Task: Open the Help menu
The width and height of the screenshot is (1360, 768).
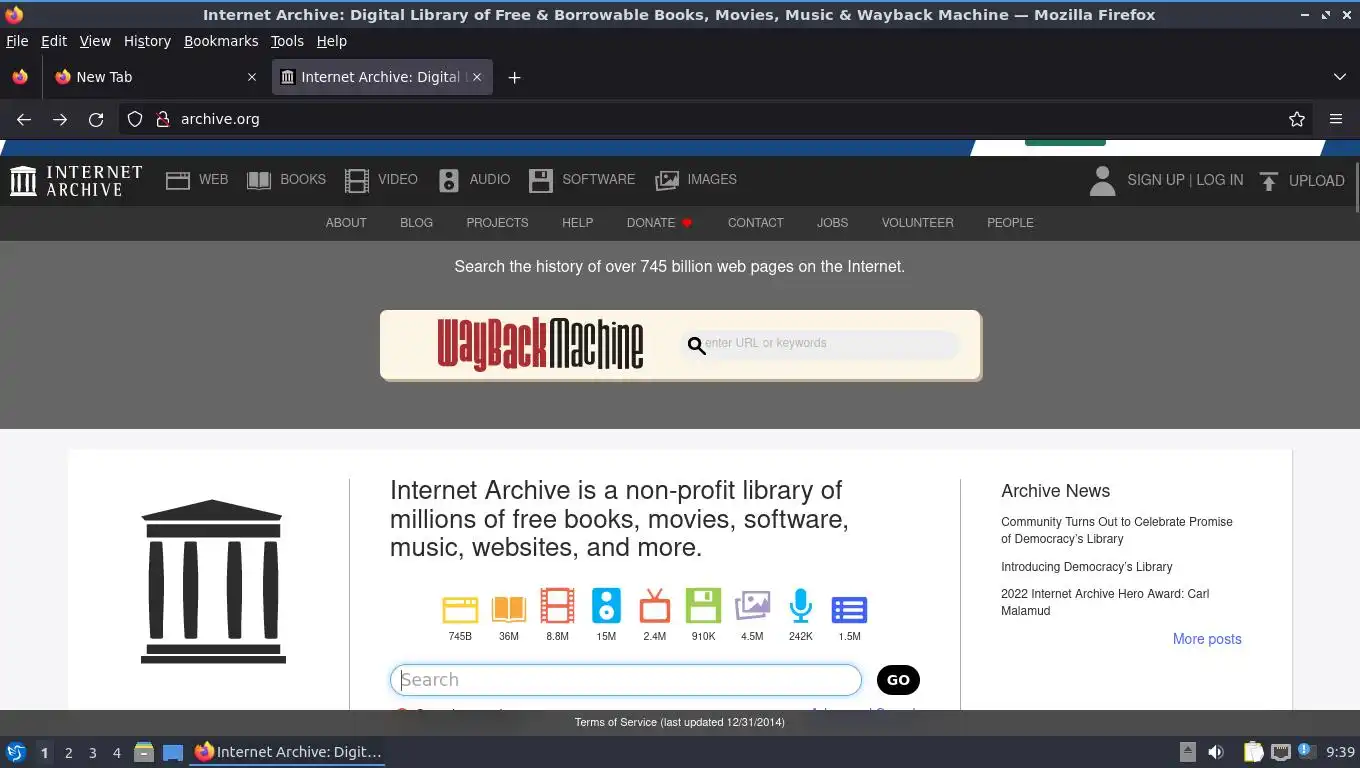Action: click(331, 41)
